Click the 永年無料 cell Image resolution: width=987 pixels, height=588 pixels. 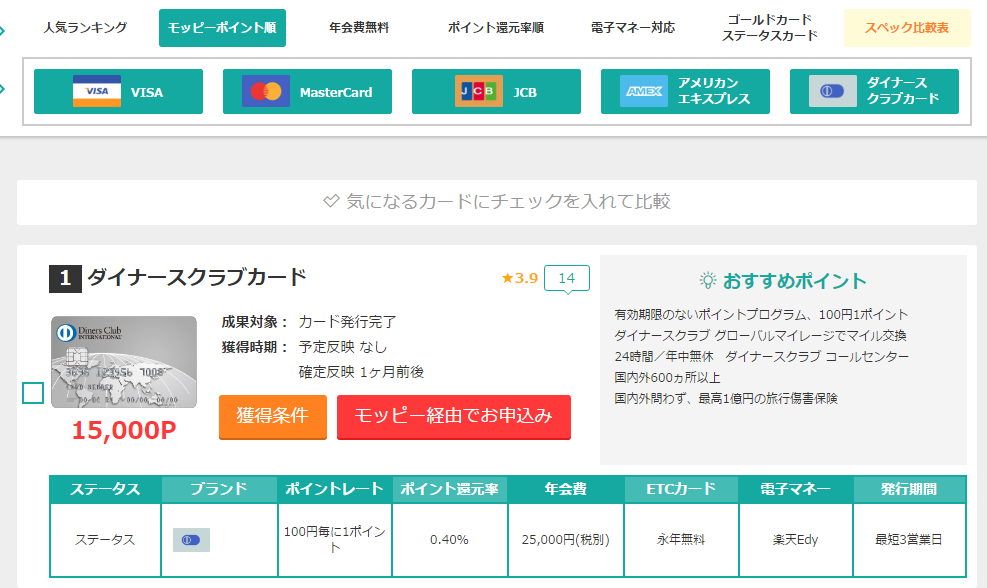pyautogui.click(x=681, y=540)
